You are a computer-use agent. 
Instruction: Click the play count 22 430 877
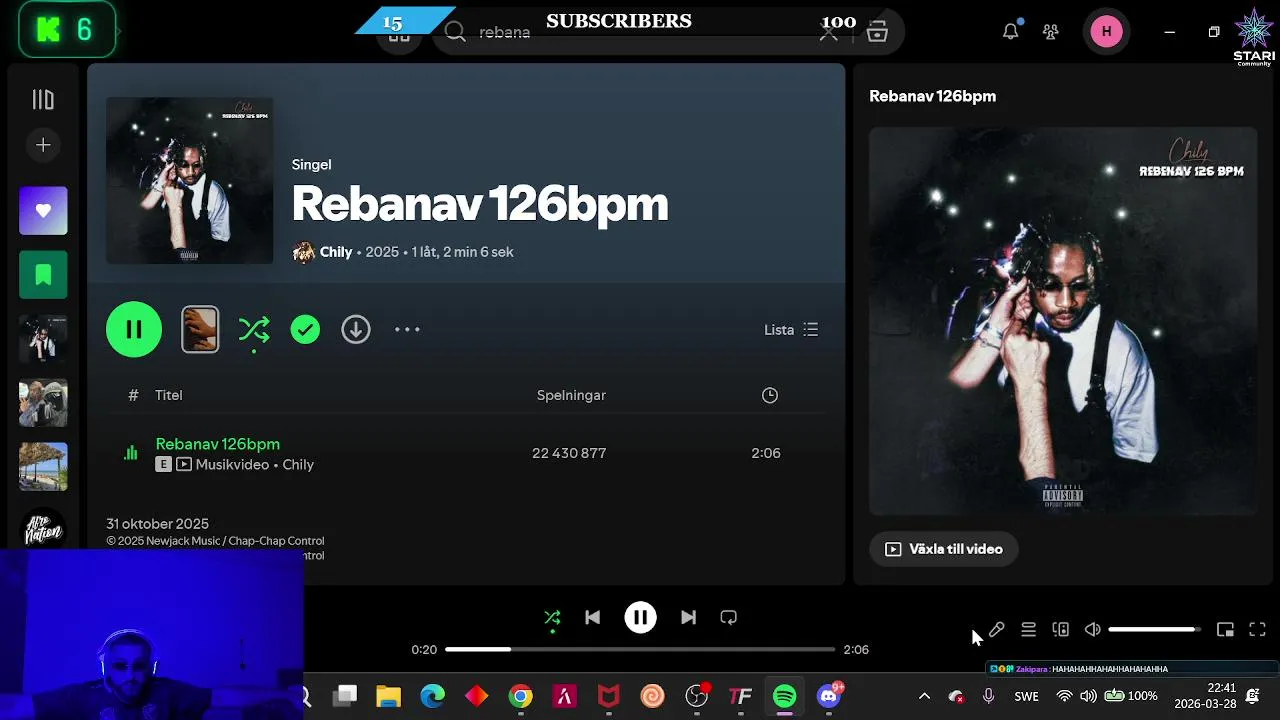(569, 453)
